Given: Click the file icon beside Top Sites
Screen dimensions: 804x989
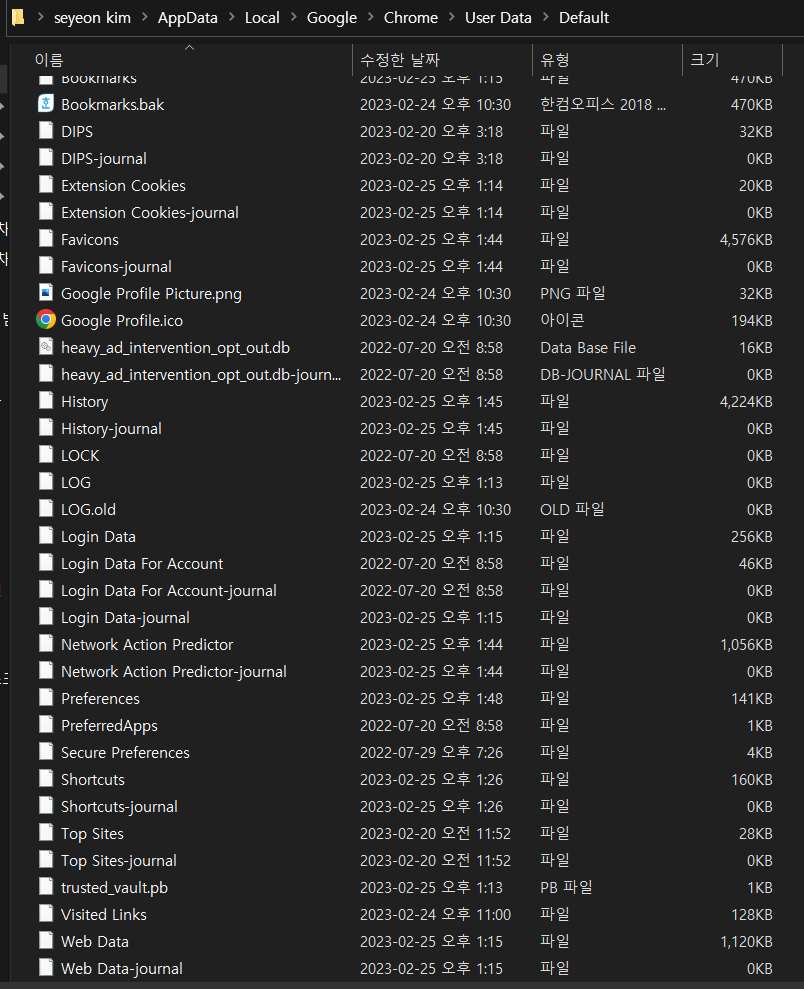Looking at the screenshot, I should tap(46, 833).
